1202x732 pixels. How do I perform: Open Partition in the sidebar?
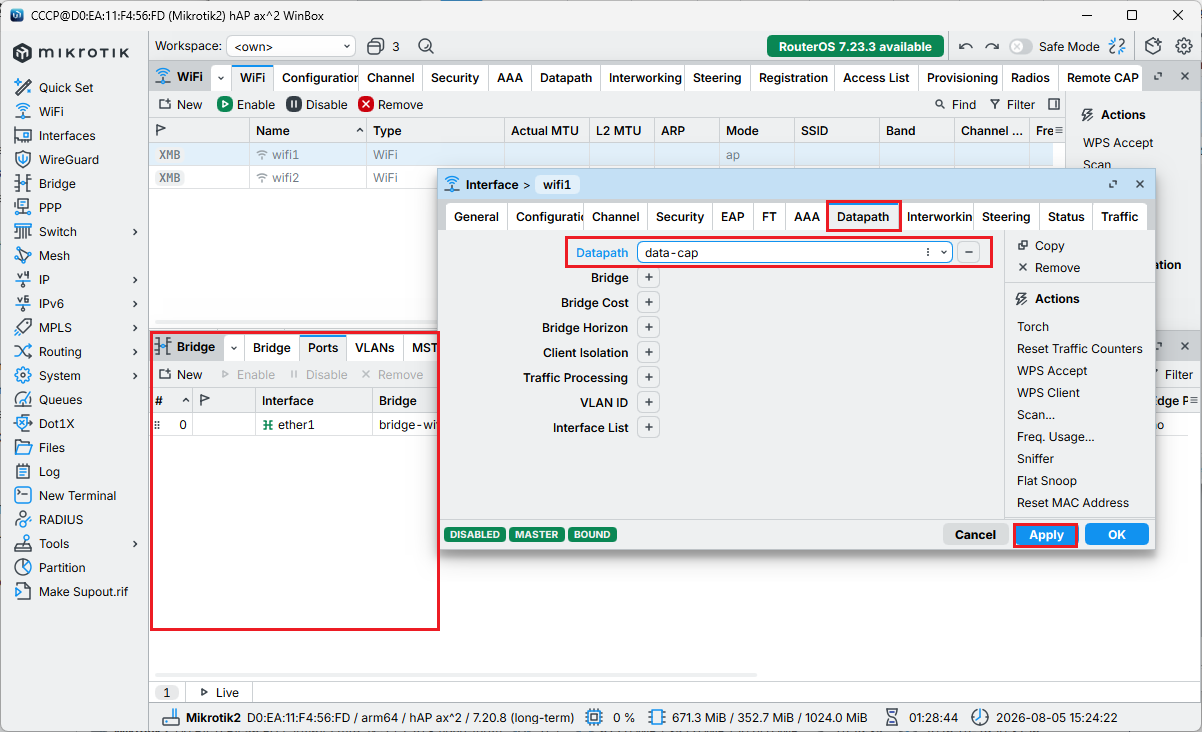click(x=62, y=567)
